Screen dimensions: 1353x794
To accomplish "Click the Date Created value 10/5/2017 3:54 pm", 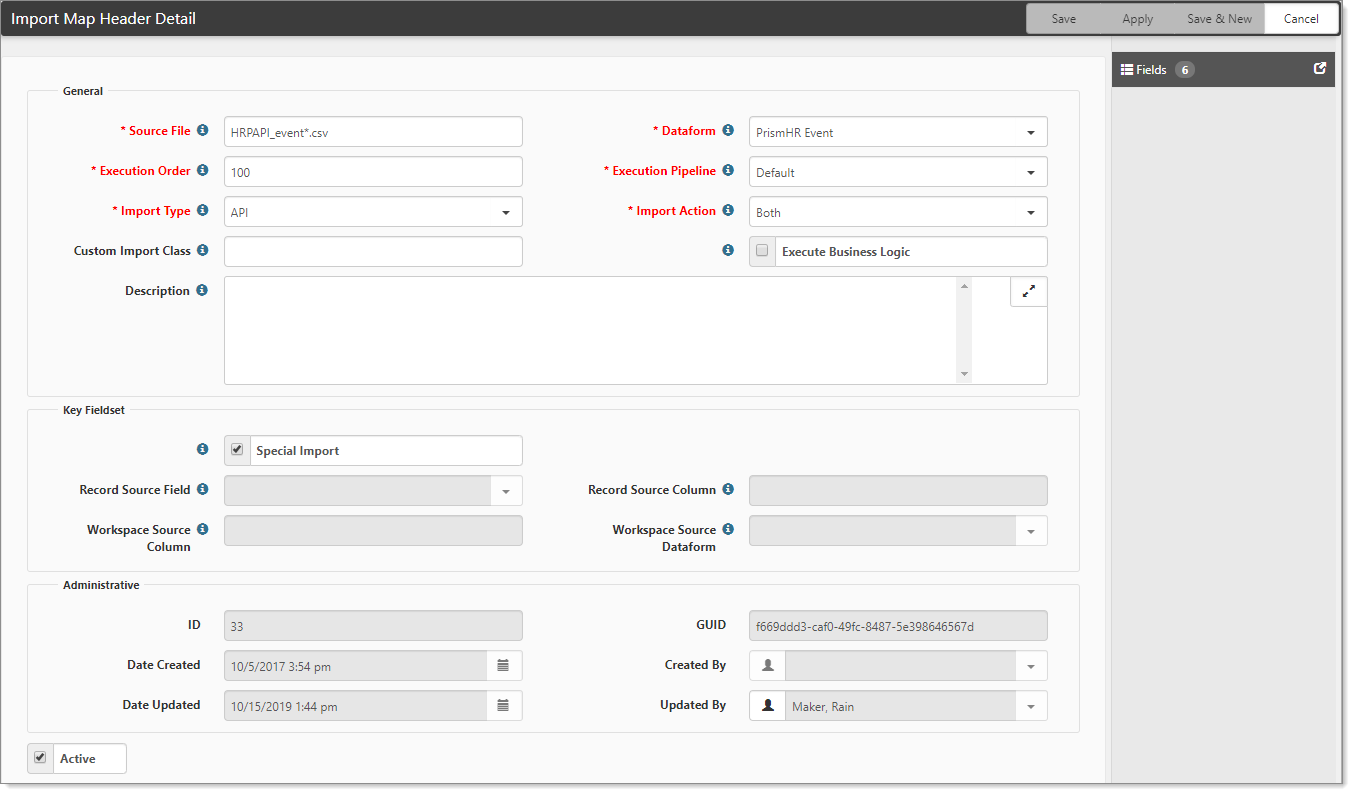I will click(355, 666).
